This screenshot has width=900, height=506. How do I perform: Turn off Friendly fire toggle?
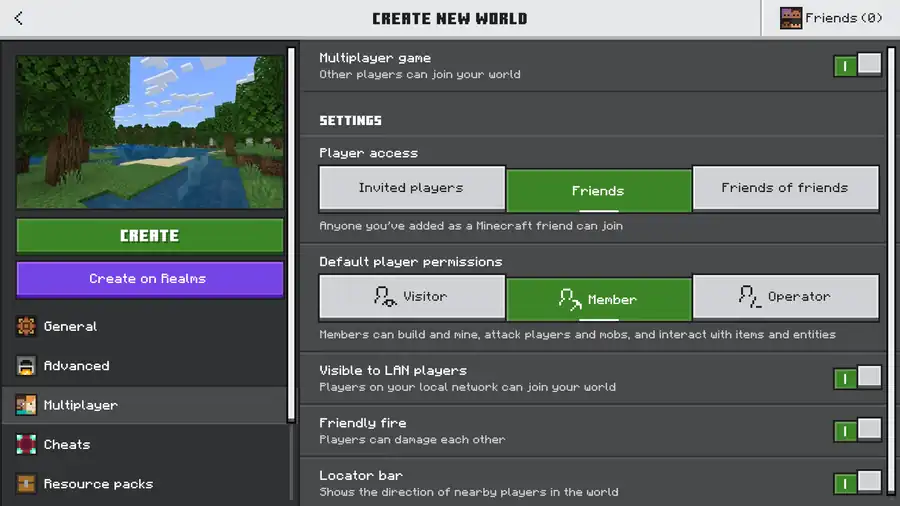[857, 430]
